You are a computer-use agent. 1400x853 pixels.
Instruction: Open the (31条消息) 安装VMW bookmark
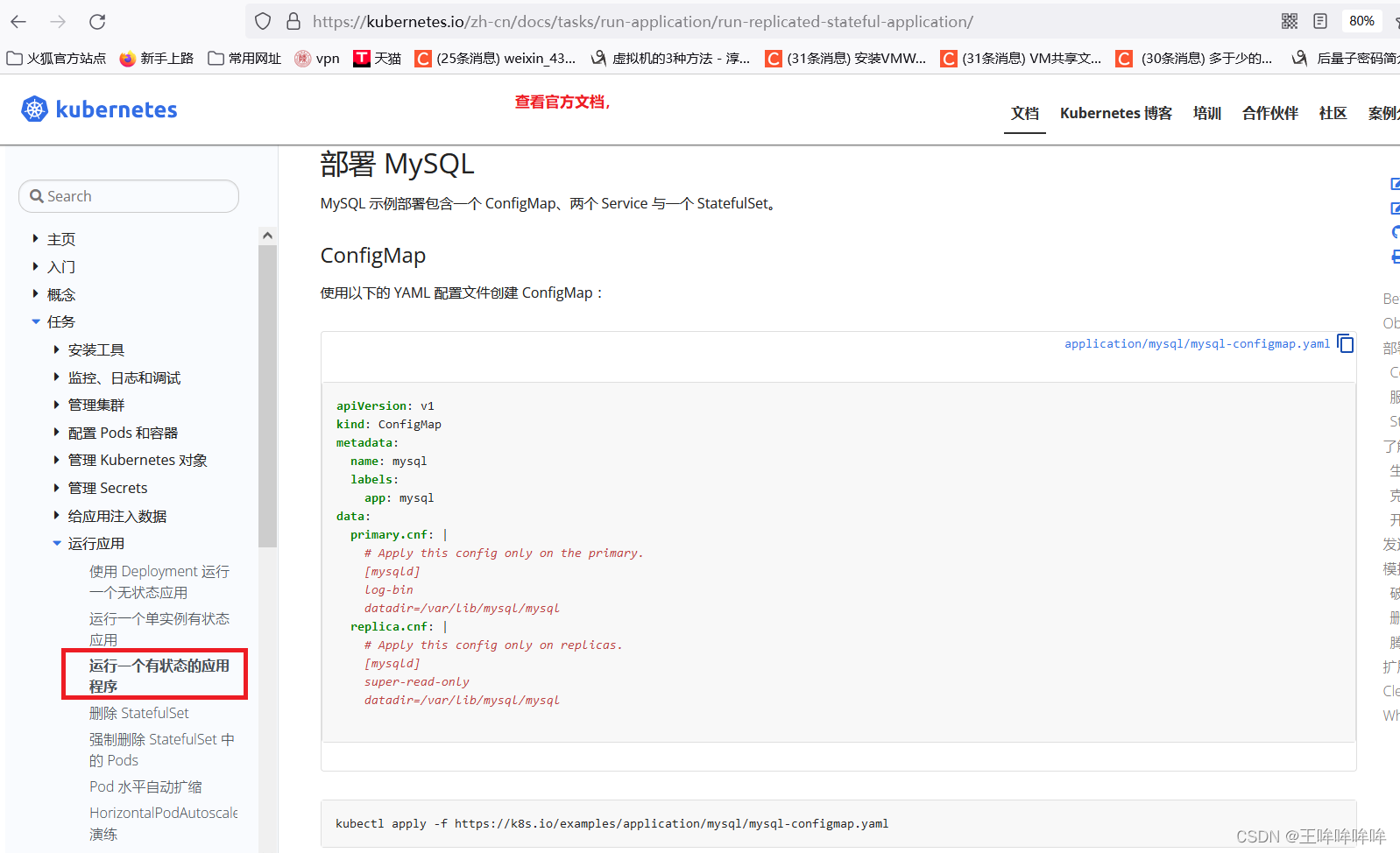coord(846,58)
